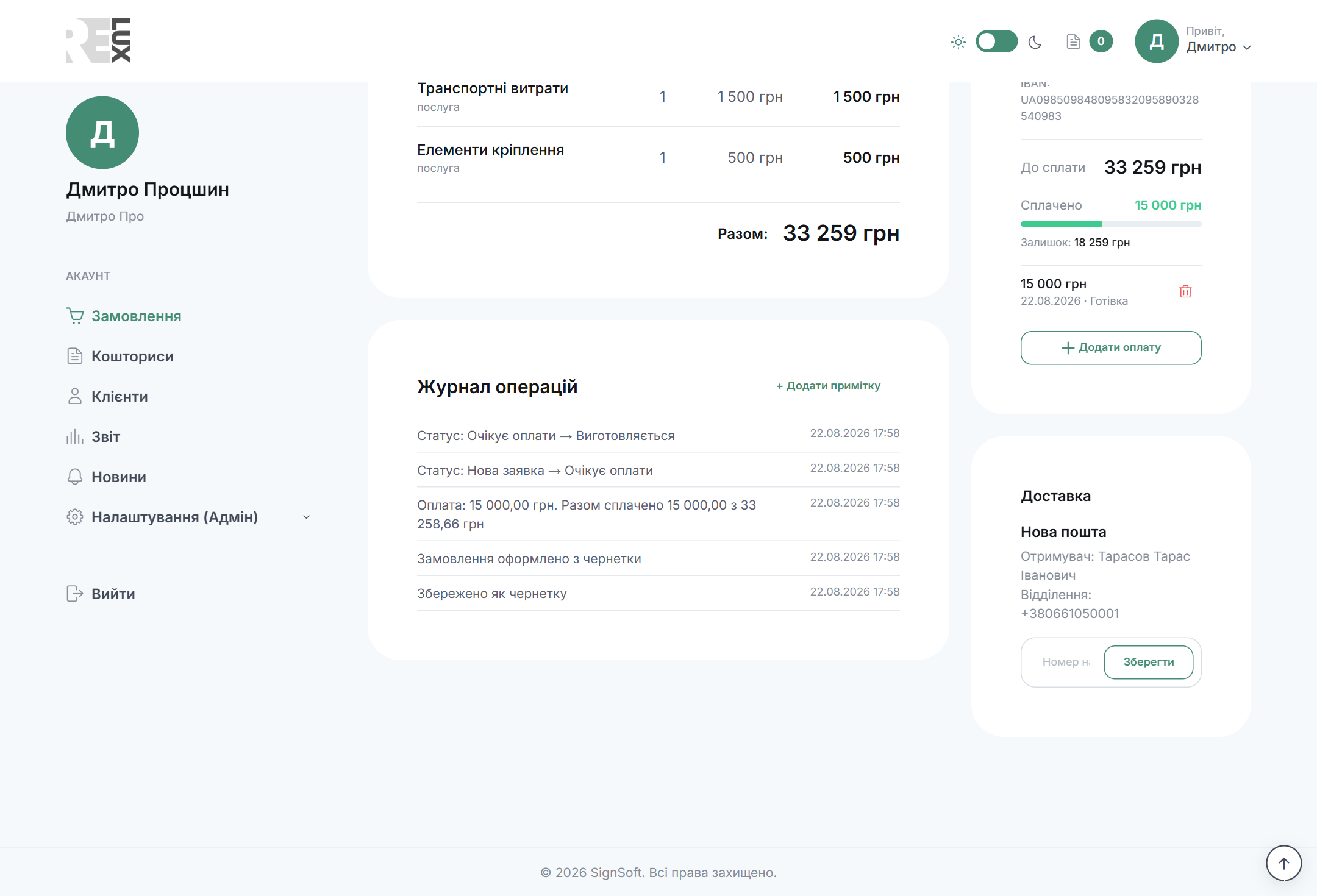
Task: Select the Транспортні витрати row name
Action: (x=493, y=88)
